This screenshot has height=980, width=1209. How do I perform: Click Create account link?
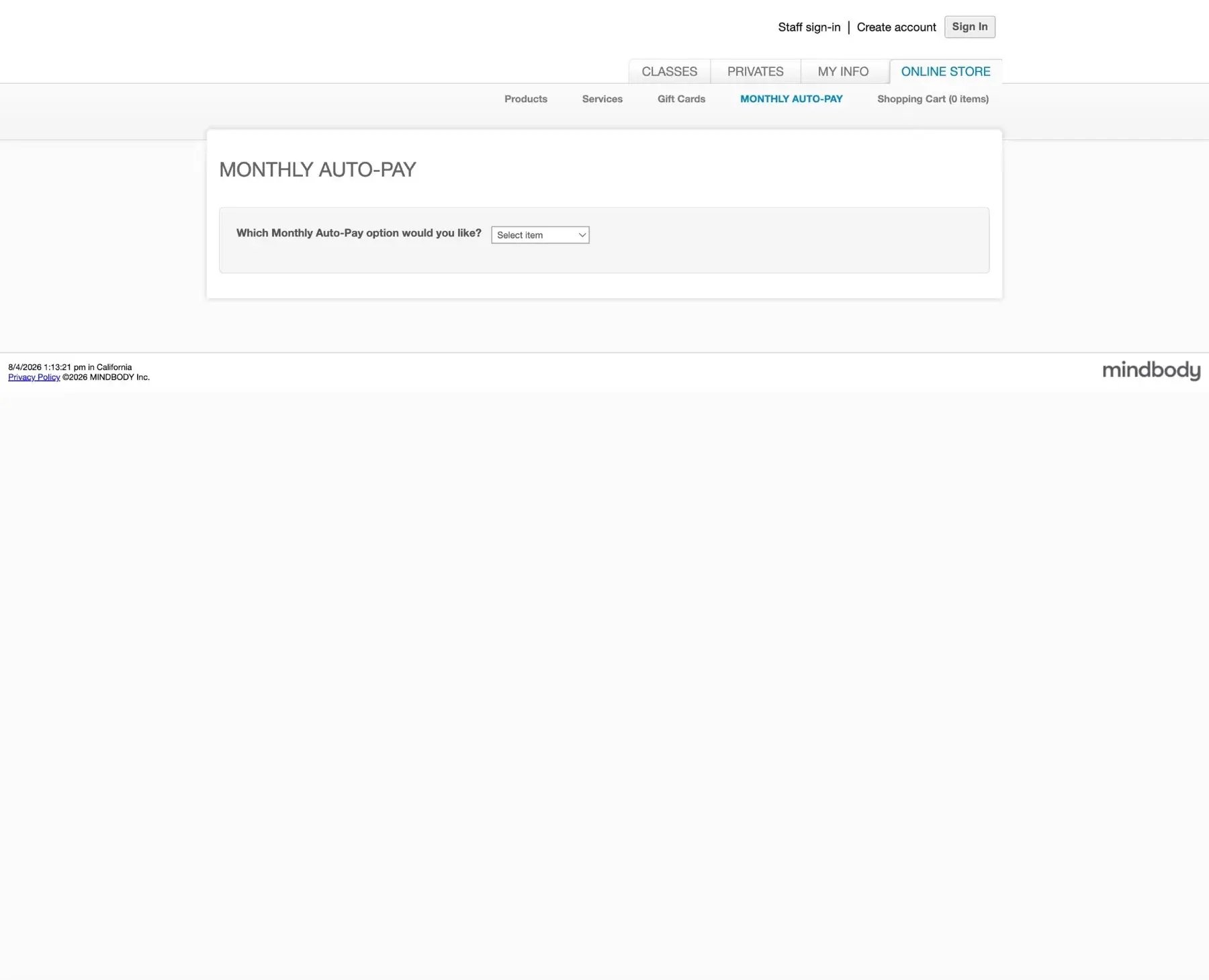pos(896,28)
